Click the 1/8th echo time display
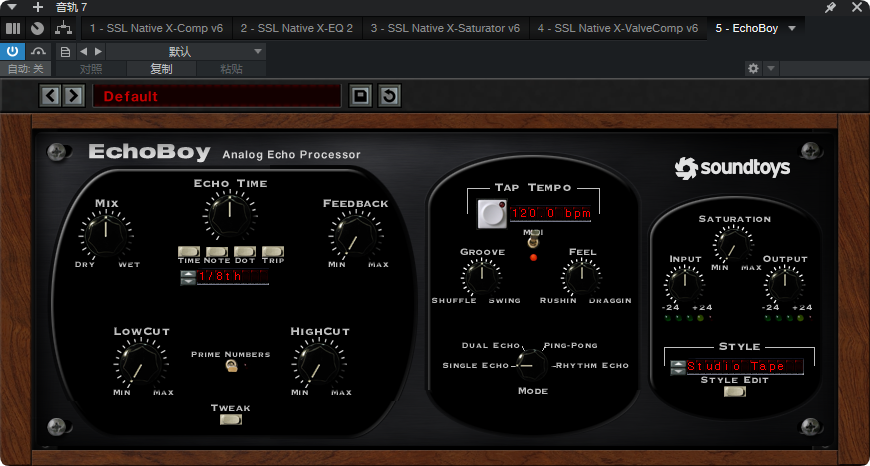The image size is (870, 466). point(233,277)
